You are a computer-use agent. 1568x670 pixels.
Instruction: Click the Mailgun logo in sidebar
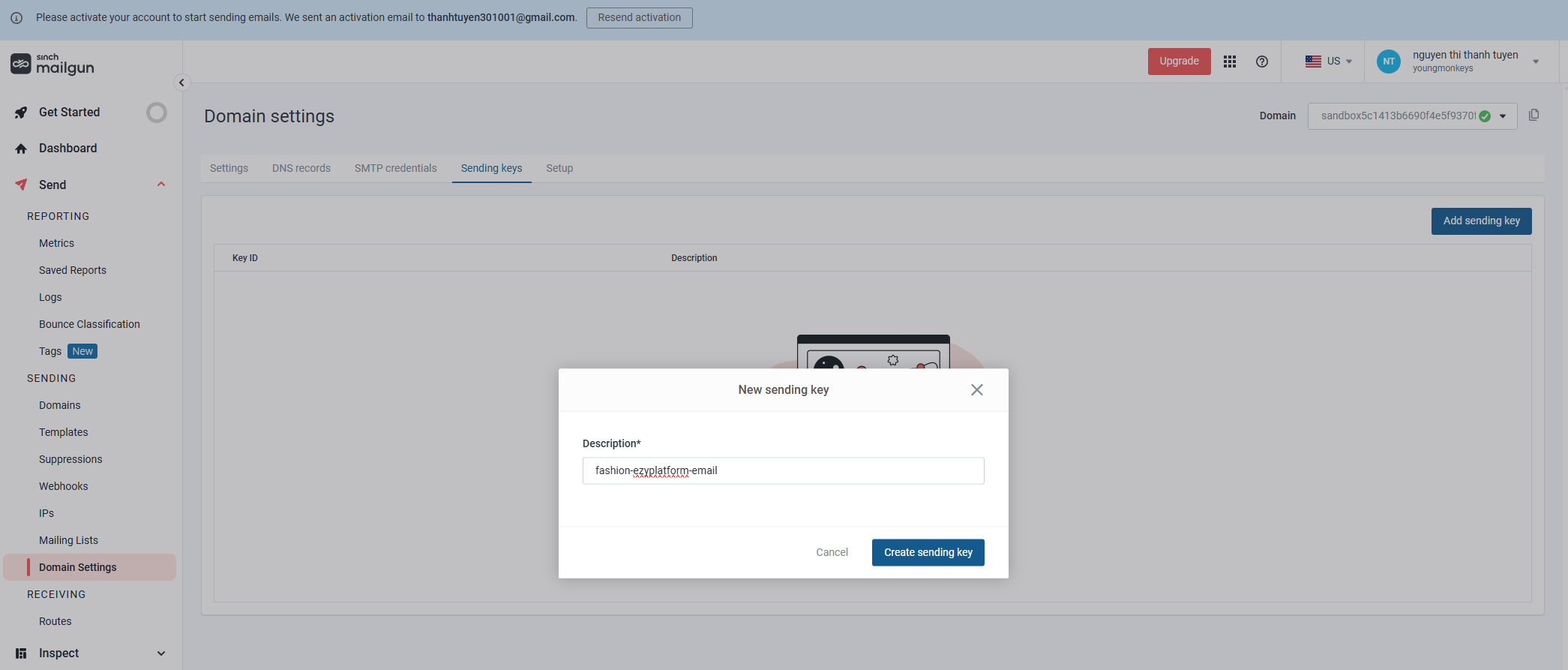[52, 65]
